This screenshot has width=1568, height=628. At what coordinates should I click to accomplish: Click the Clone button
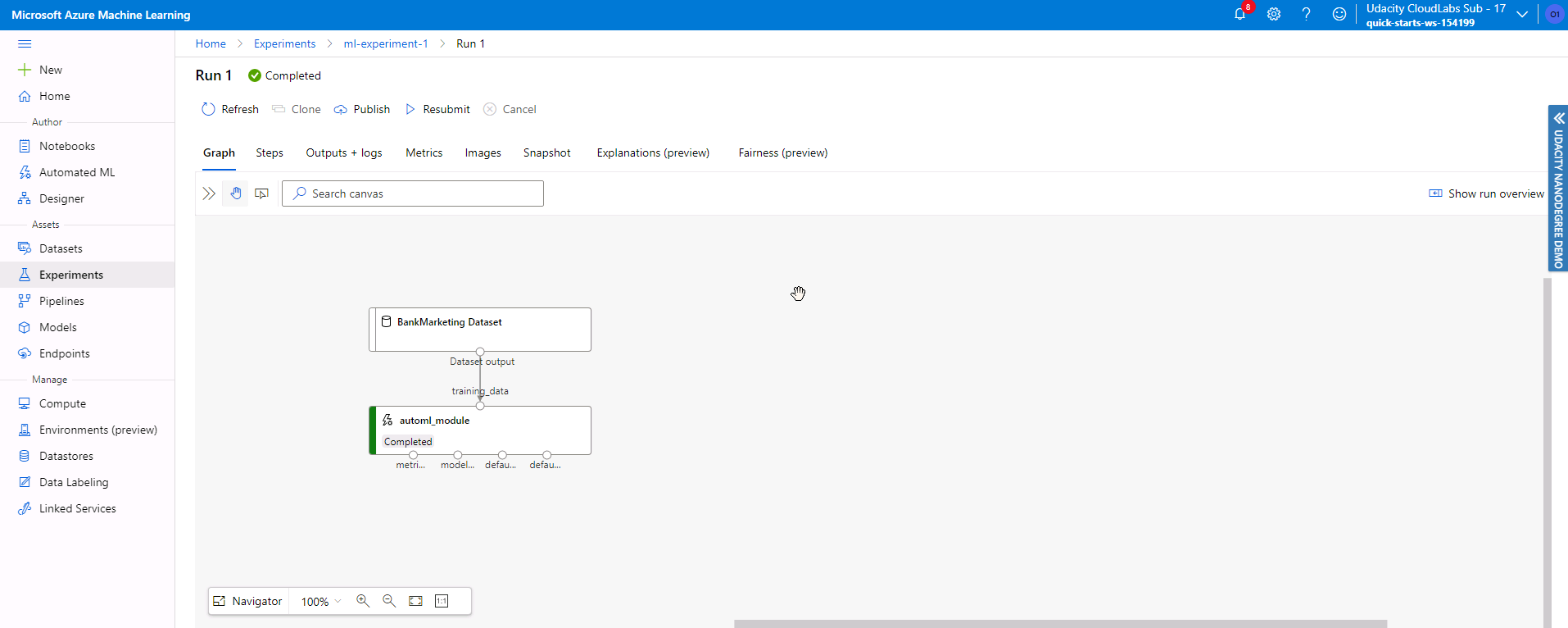297,109
